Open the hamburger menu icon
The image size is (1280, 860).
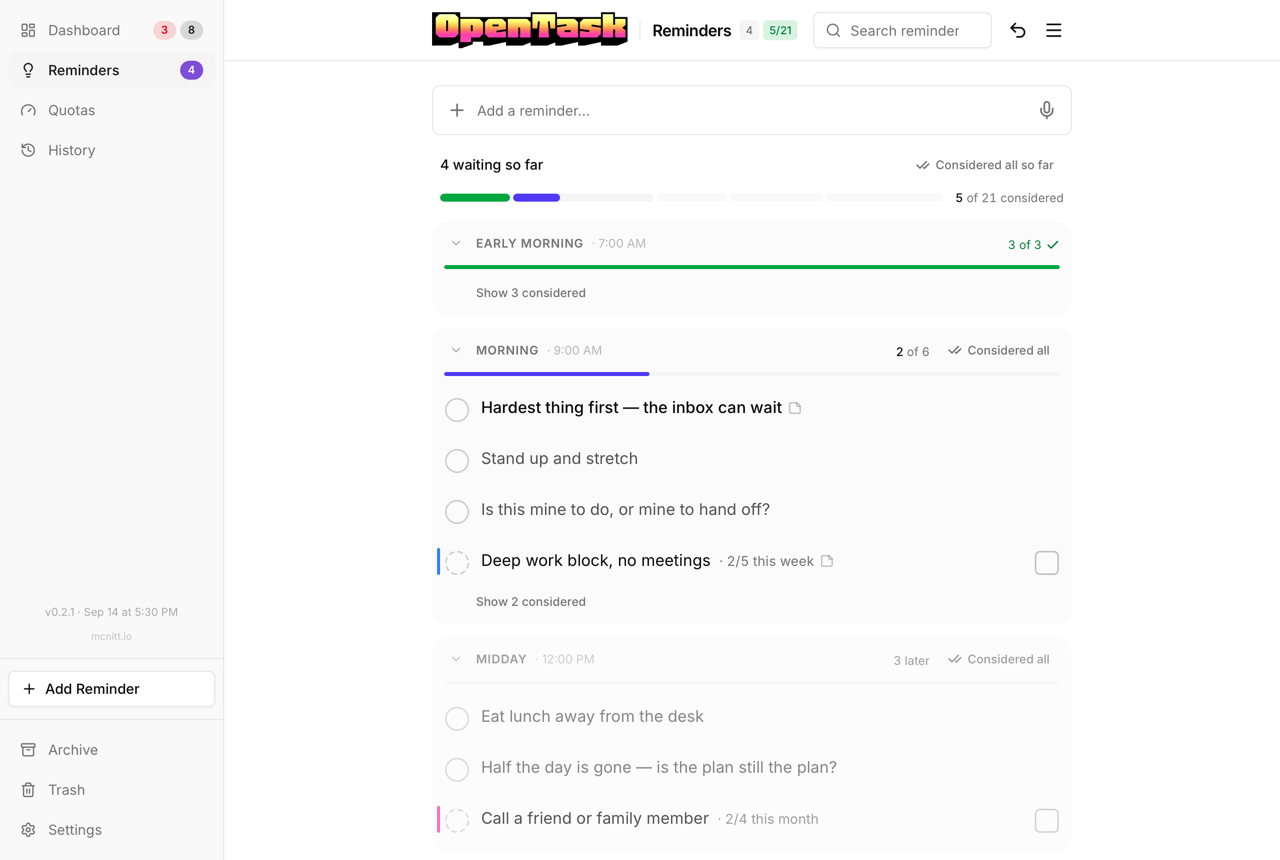pyautogui.click(x=1054, y=31)
